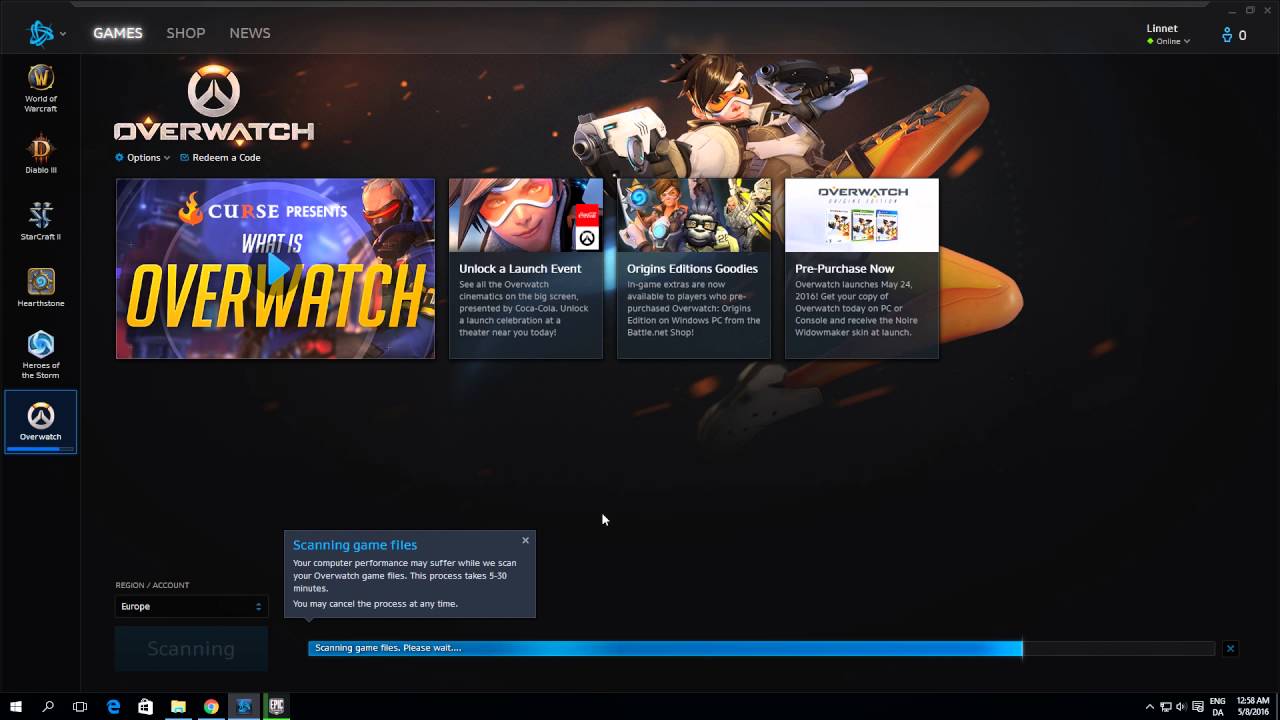Open Windows Store from taskbar

[x=146, y=706]
